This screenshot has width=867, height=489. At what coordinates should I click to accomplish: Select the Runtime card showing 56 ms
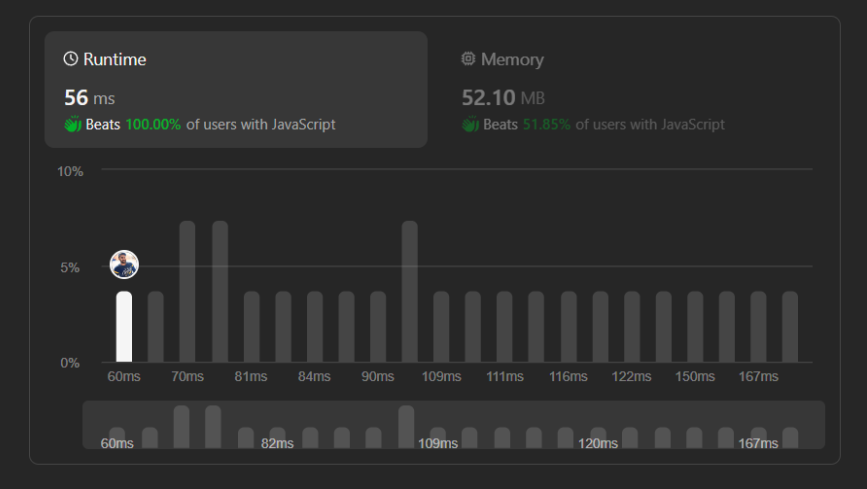(x=235, y=89)
